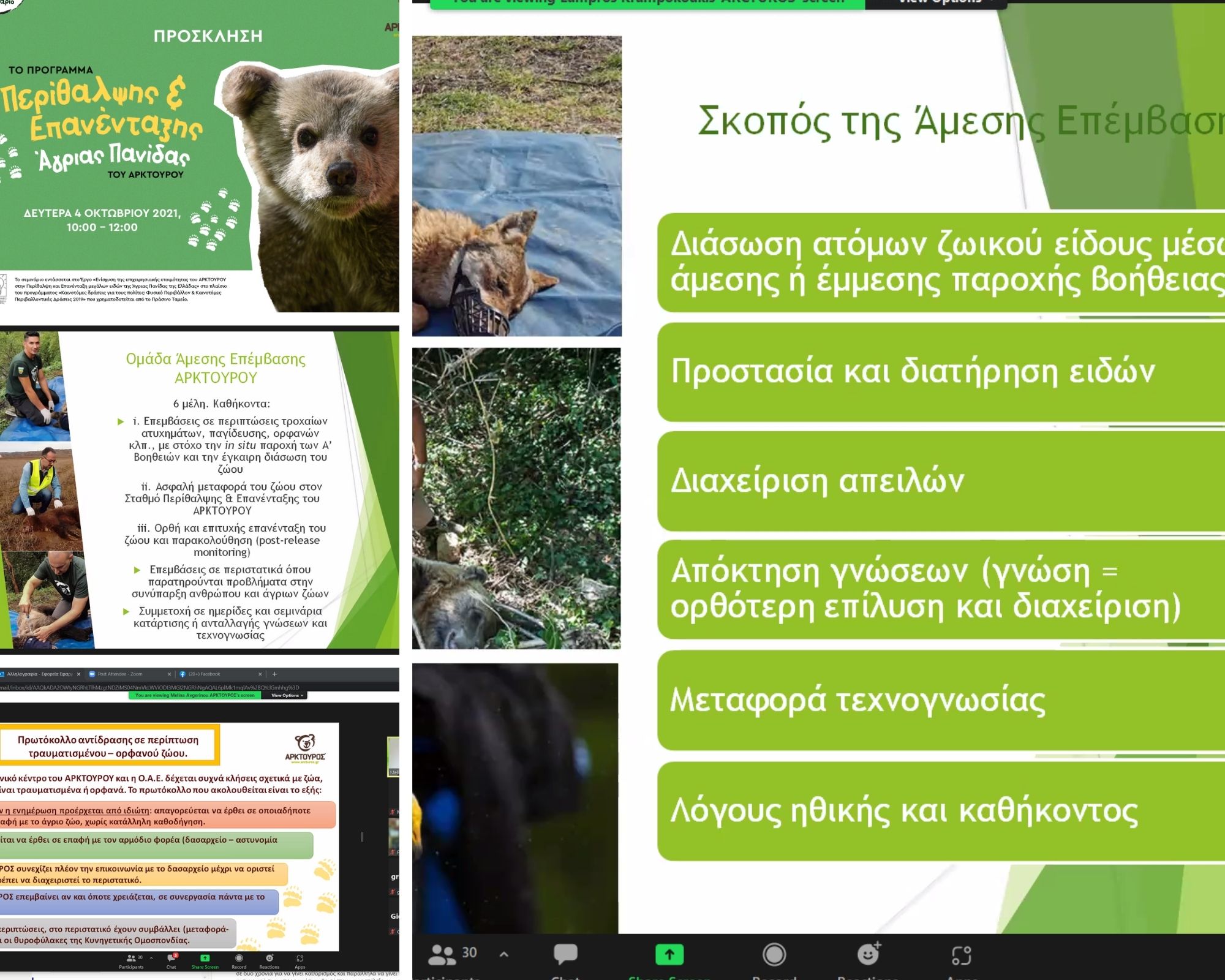Click green Share Screen icon in large toolbar
Screen dimensions: 1225x980
(669, 954)
